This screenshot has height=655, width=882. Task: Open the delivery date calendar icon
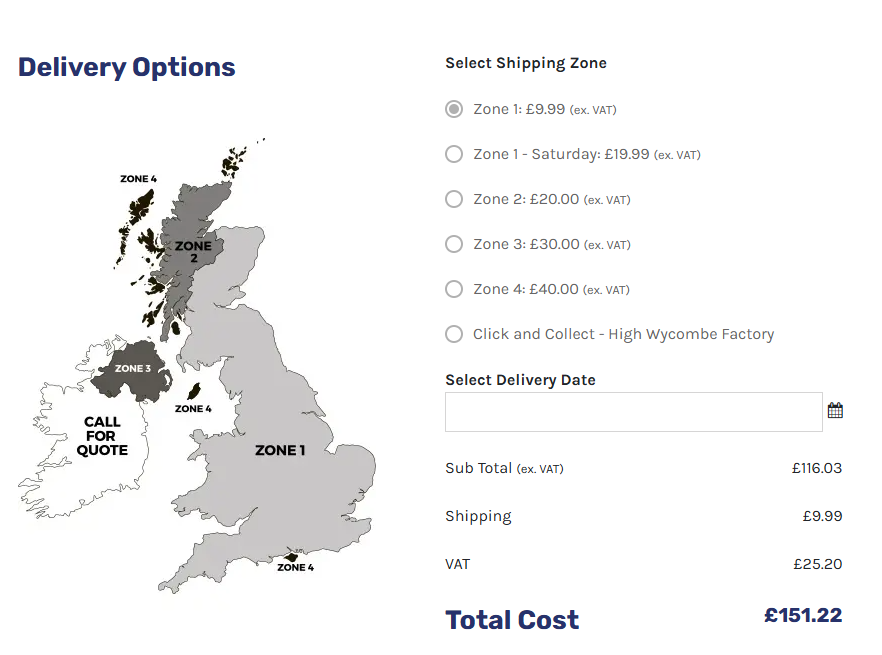pos(835,410)
